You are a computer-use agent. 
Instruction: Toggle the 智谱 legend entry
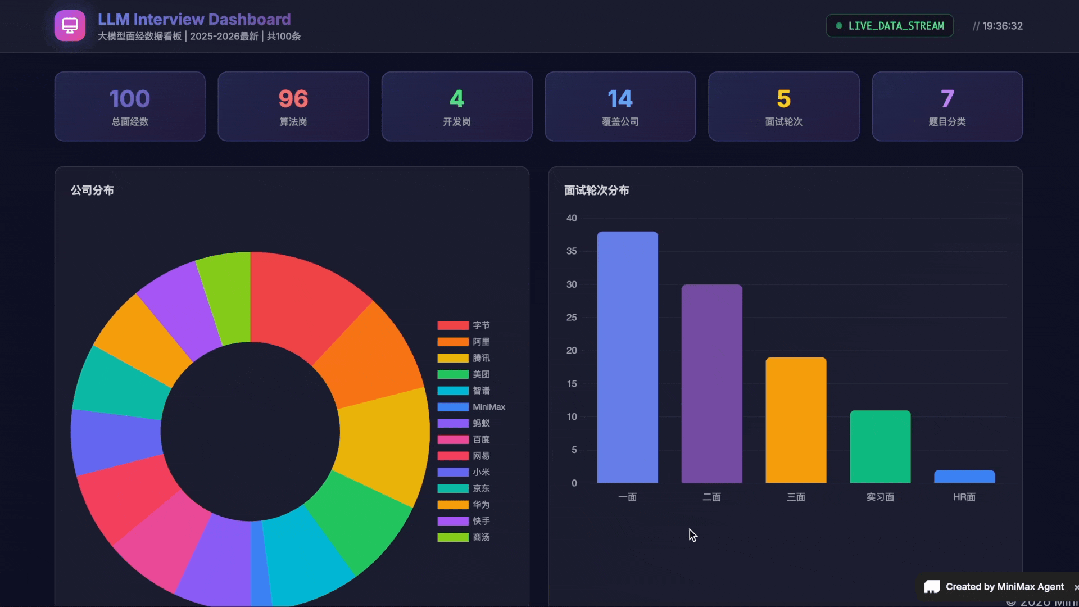click(464, 391)
